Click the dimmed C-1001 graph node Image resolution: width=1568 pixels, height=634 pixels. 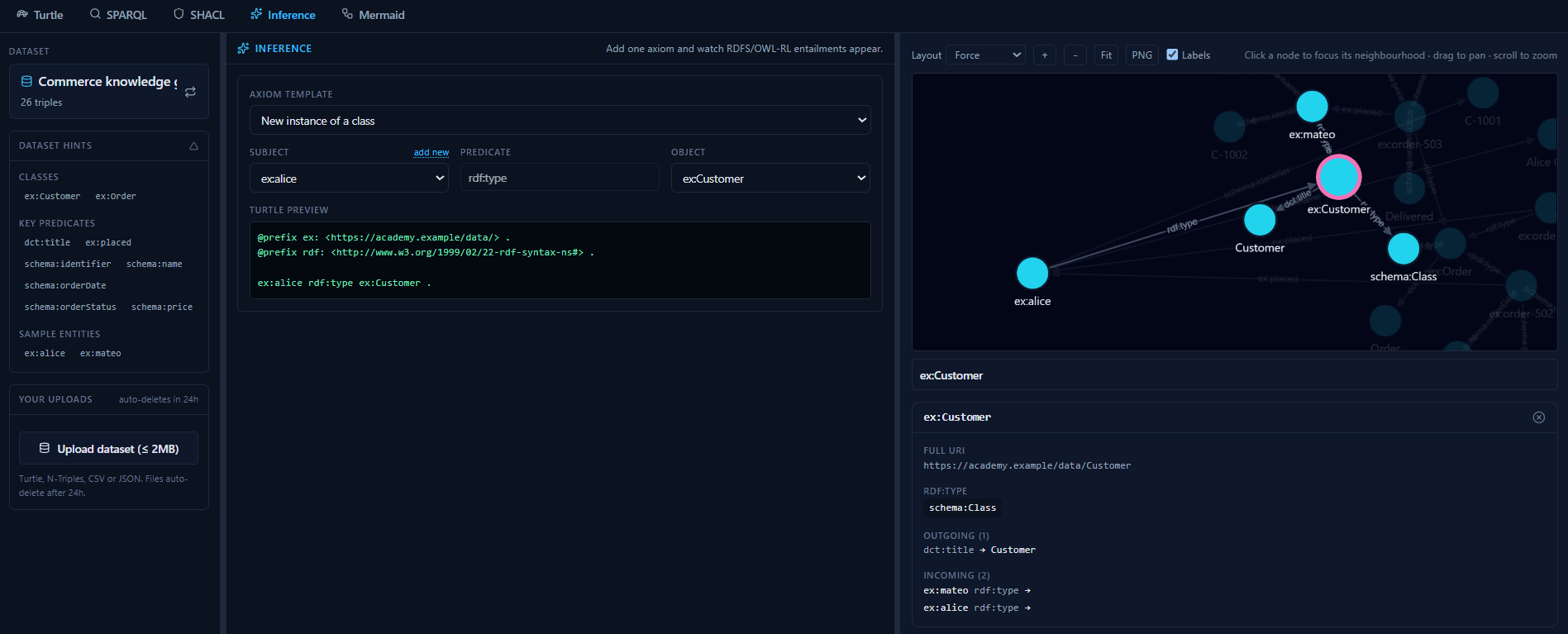point(1483,93)
